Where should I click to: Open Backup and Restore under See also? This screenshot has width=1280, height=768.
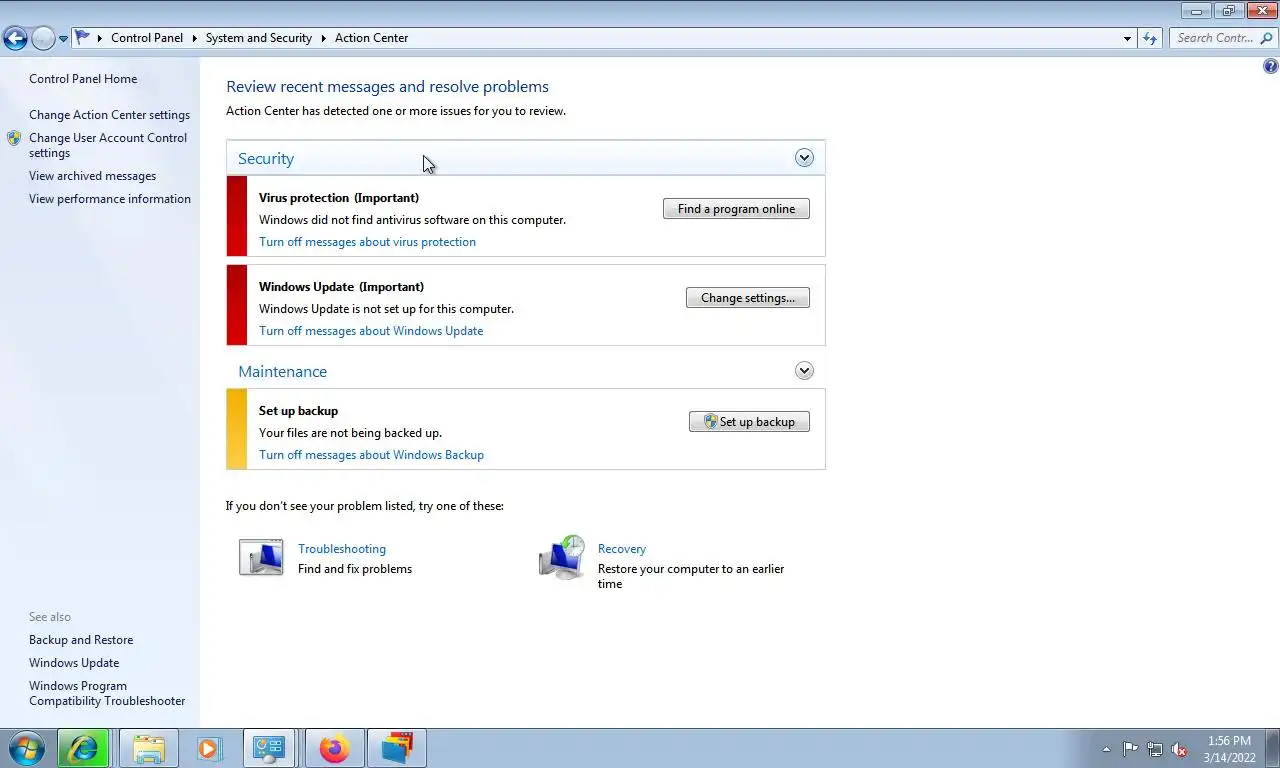(x=81, y=640)
